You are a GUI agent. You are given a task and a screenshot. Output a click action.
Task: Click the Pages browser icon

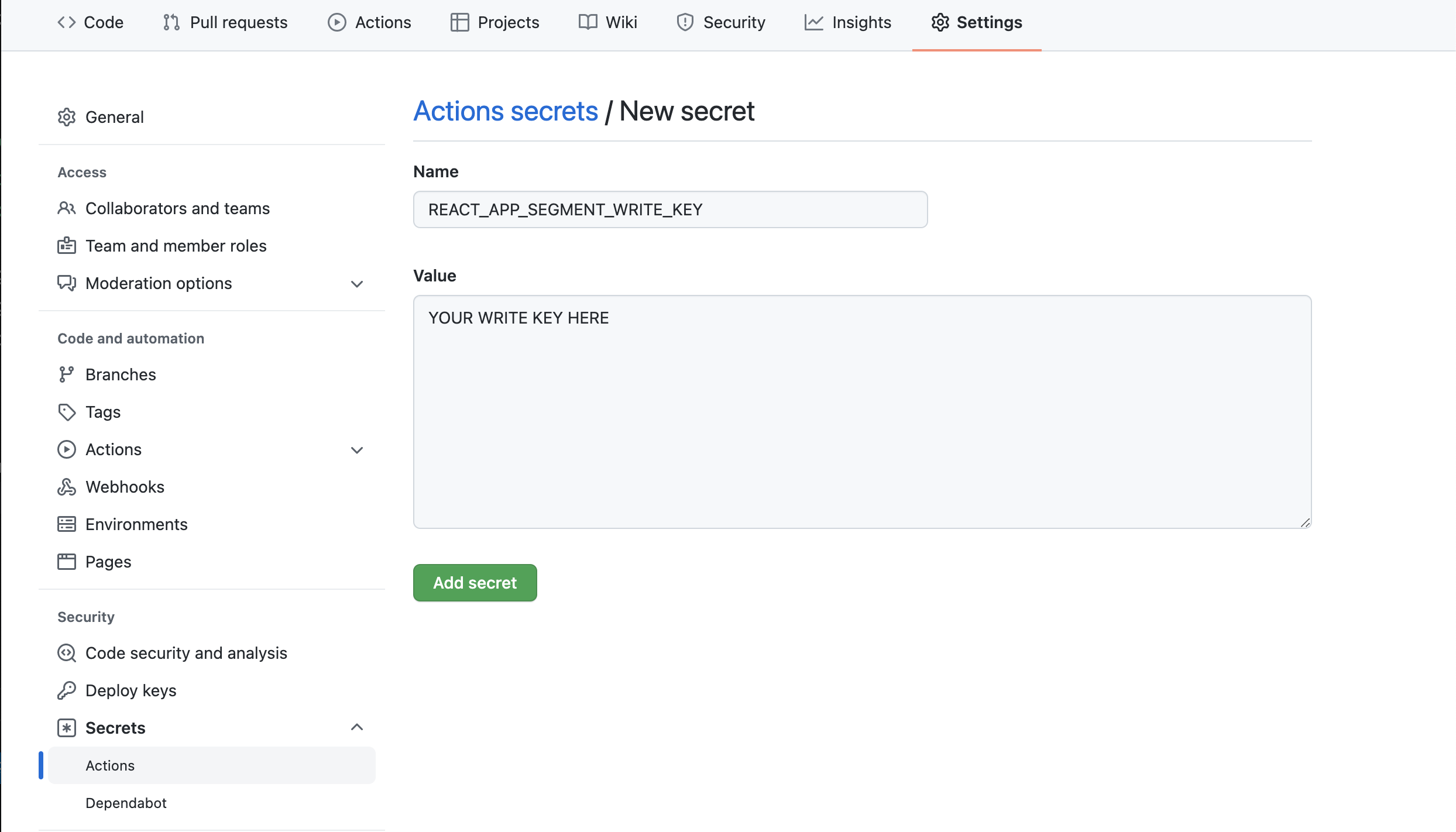pyautogui.click(x=67, y=562)
